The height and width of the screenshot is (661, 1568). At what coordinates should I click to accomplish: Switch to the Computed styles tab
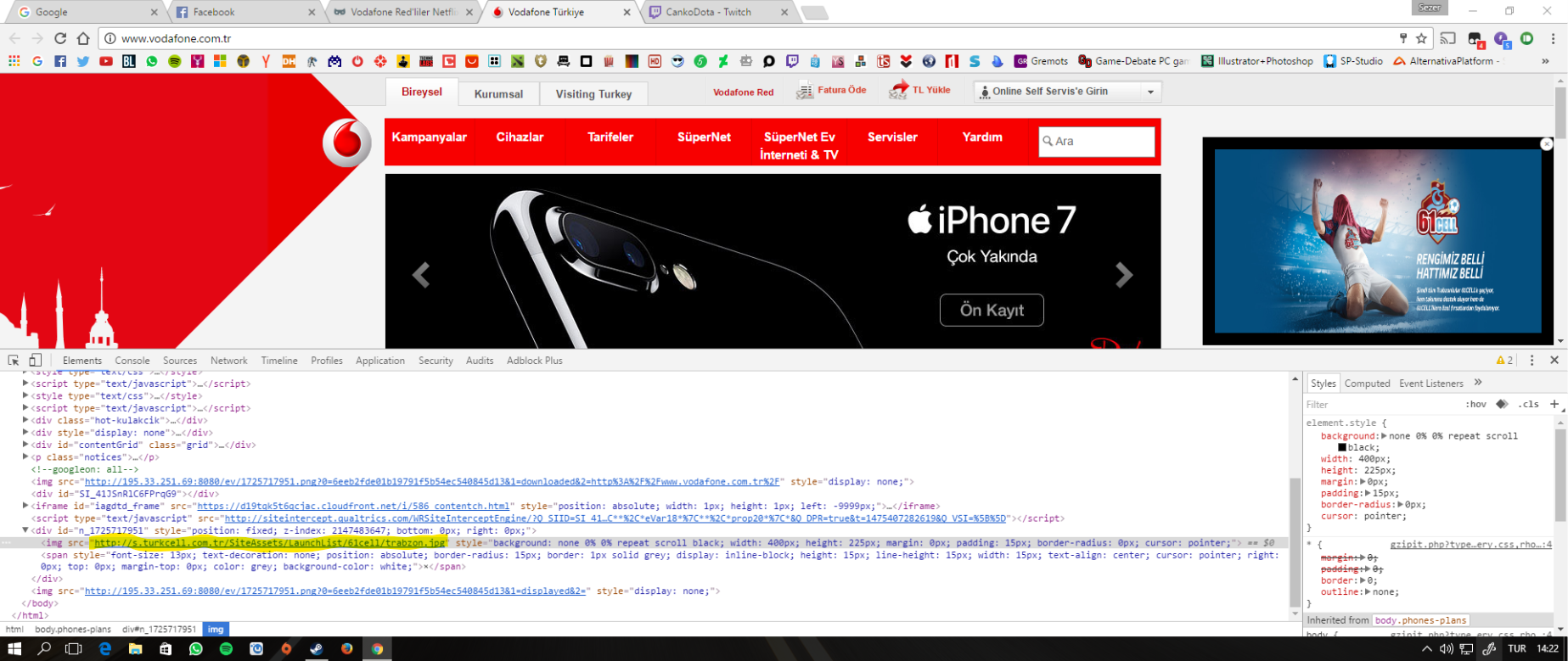[x=1367, y=384]
